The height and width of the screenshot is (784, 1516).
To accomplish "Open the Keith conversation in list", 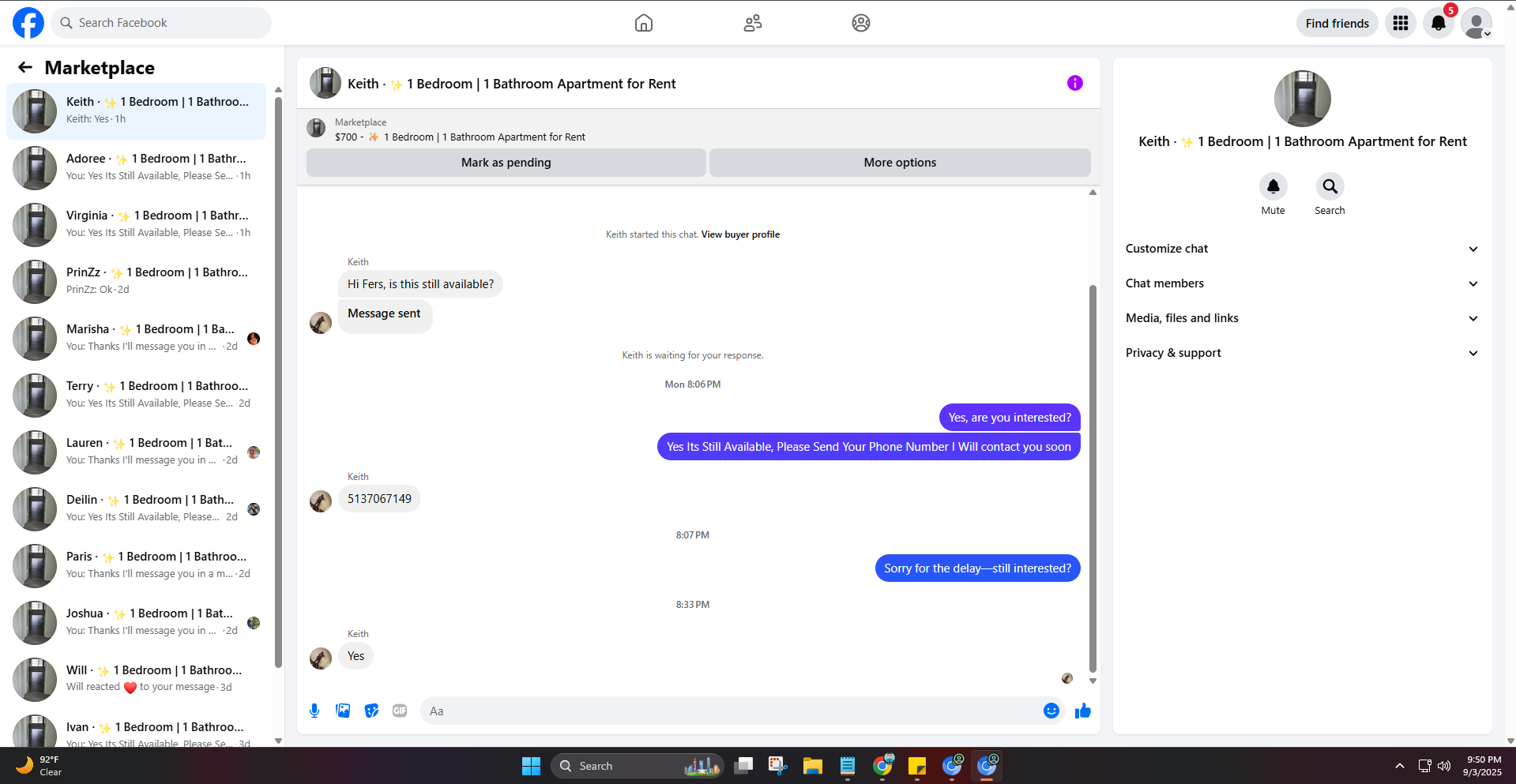I will pos(137,111).
